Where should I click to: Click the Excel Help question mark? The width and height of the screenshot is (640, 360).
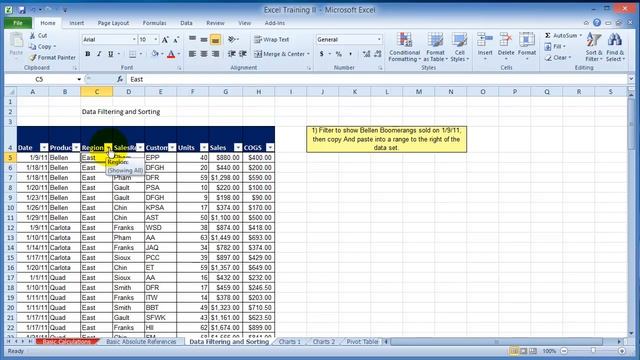pos(597,23)
